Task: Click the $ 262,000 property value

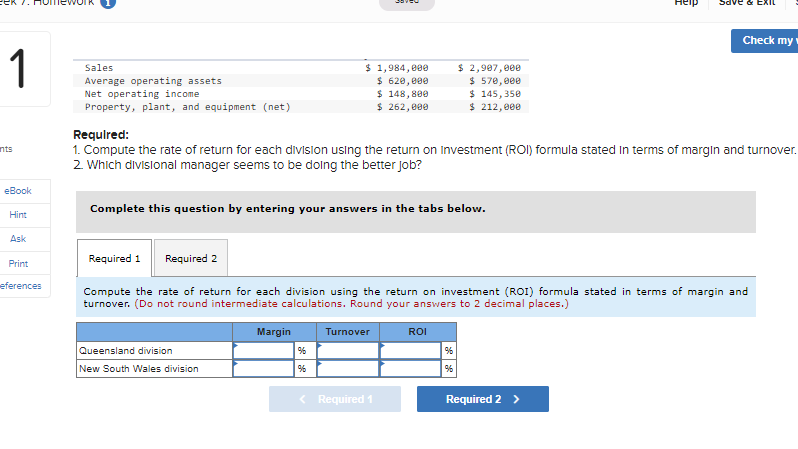Action: click(403, 107)
